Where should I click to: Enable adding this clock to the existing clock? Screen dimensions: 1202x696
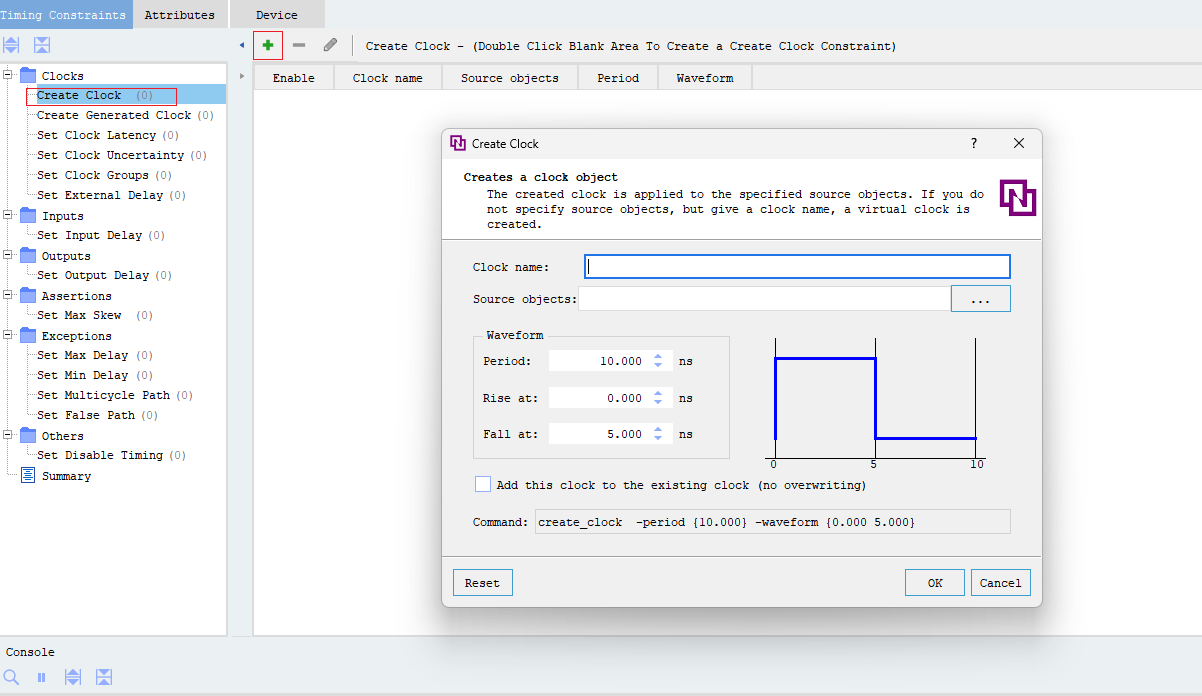coord(483,484)
